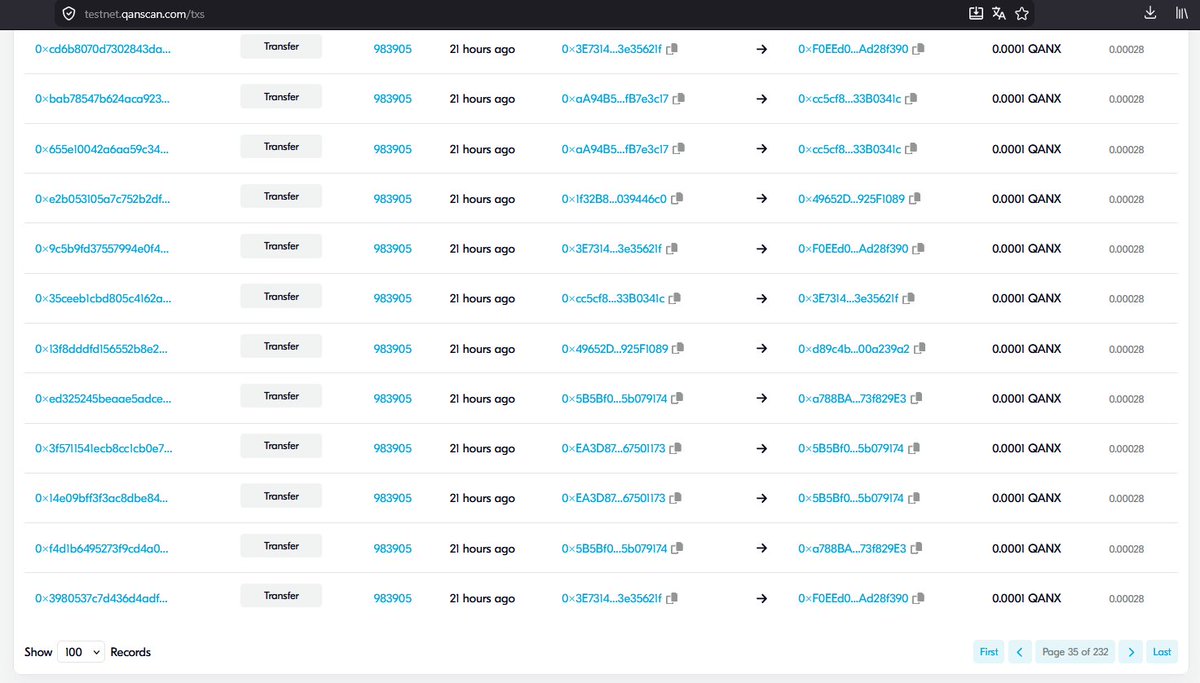Copy sender address in the 0x3f571154 transaction row
Image resolution: width=1200 pixels, height=683 pixels.
675,448
